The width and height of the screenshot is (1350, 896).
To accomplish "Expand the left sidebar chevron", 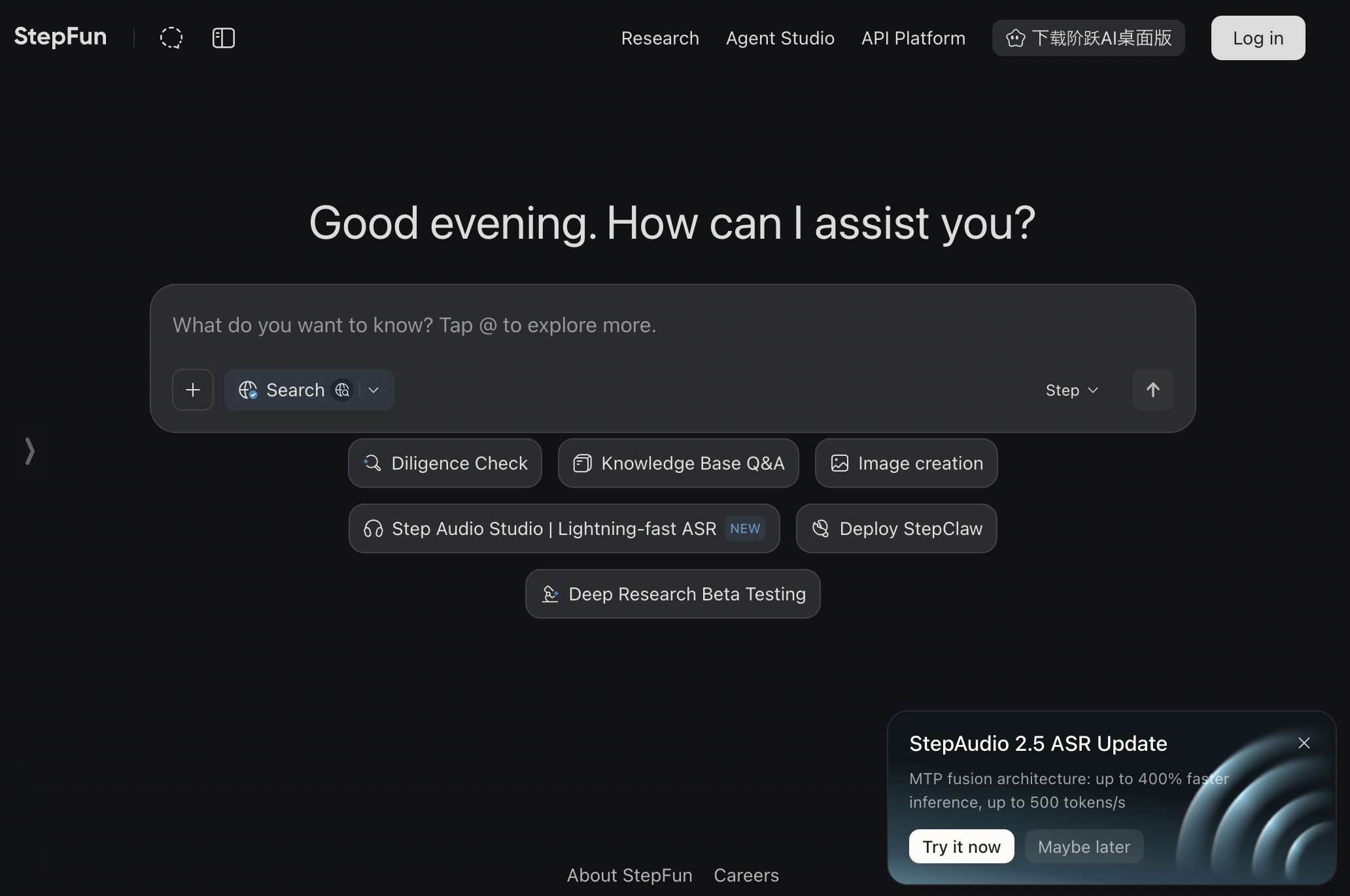I will [x=29, y=451].
